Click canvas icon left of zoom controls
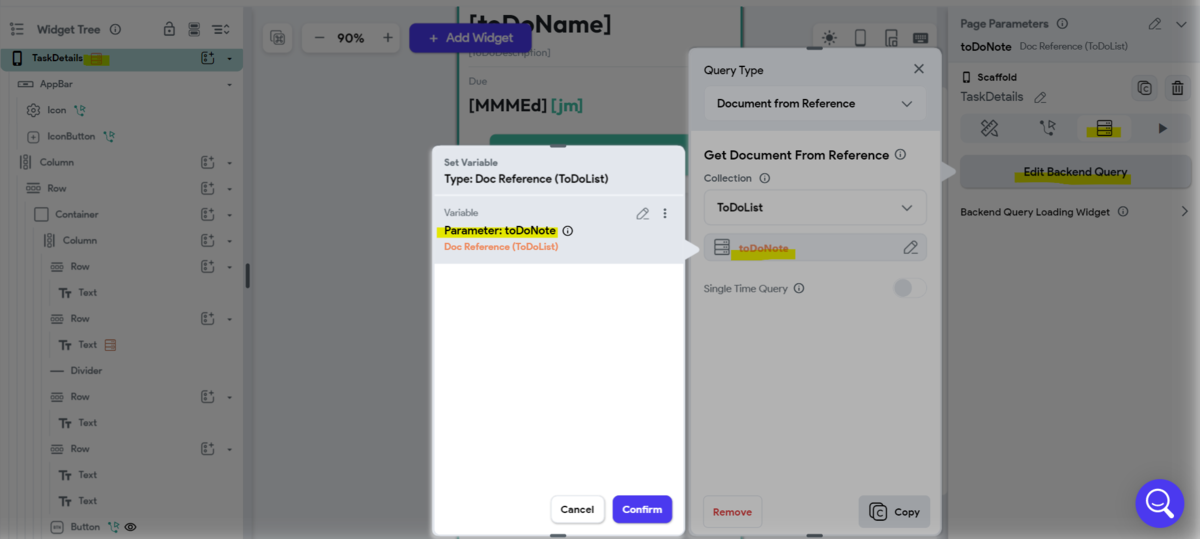 (x=277, y=38)
